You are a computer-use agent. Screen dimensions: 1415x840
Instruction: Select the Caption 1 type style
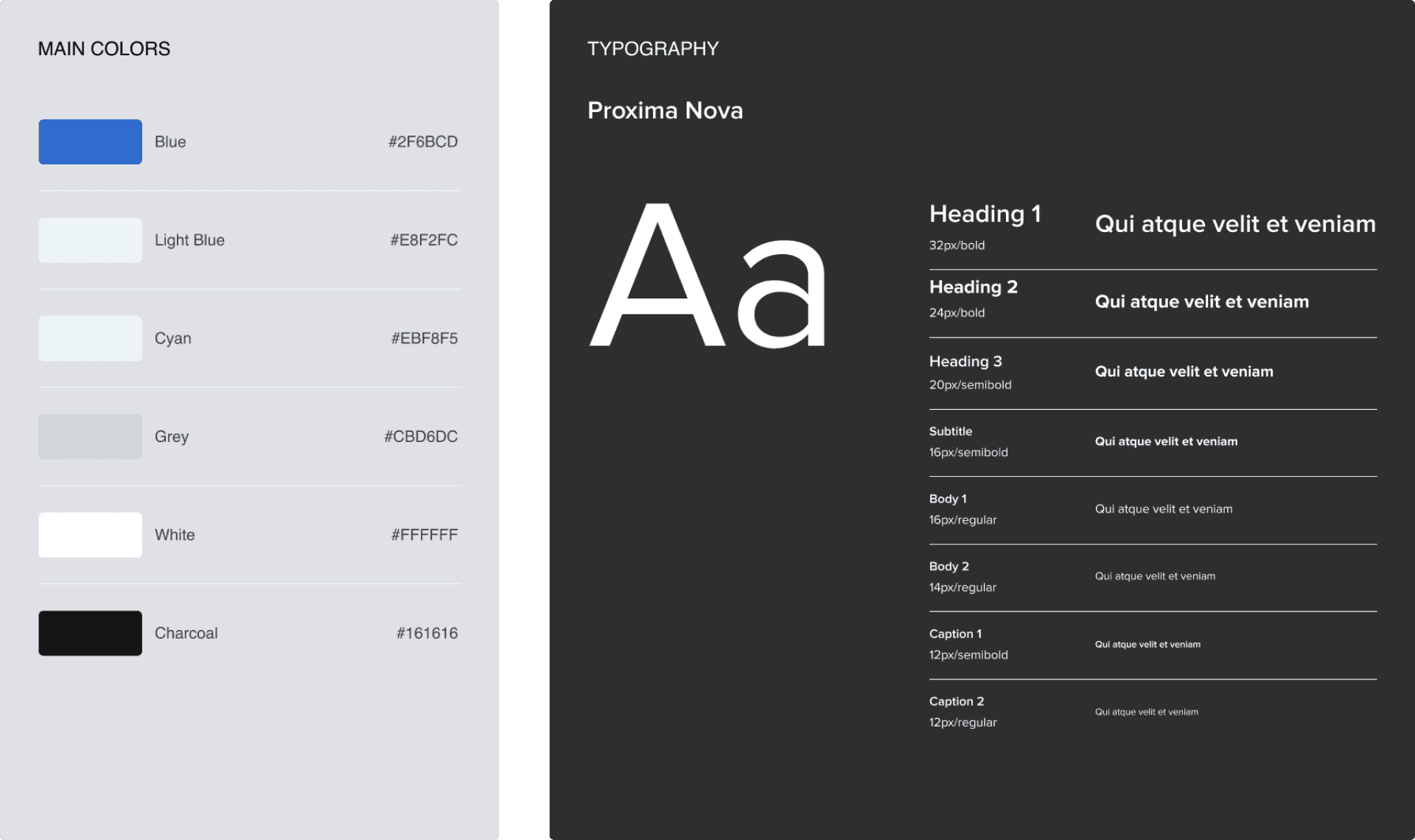pyautogui.click(x=955, y=634)
